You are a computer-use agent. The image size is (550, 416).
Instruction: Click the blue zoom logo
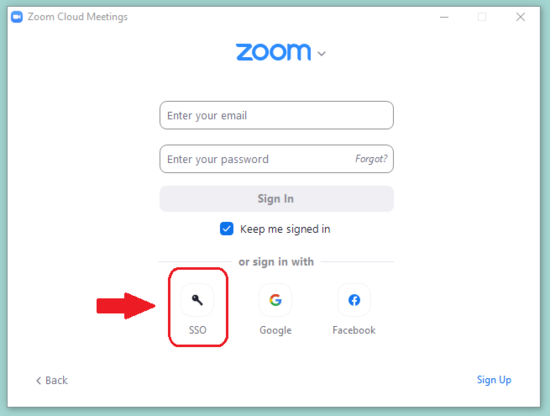point(274,52)
